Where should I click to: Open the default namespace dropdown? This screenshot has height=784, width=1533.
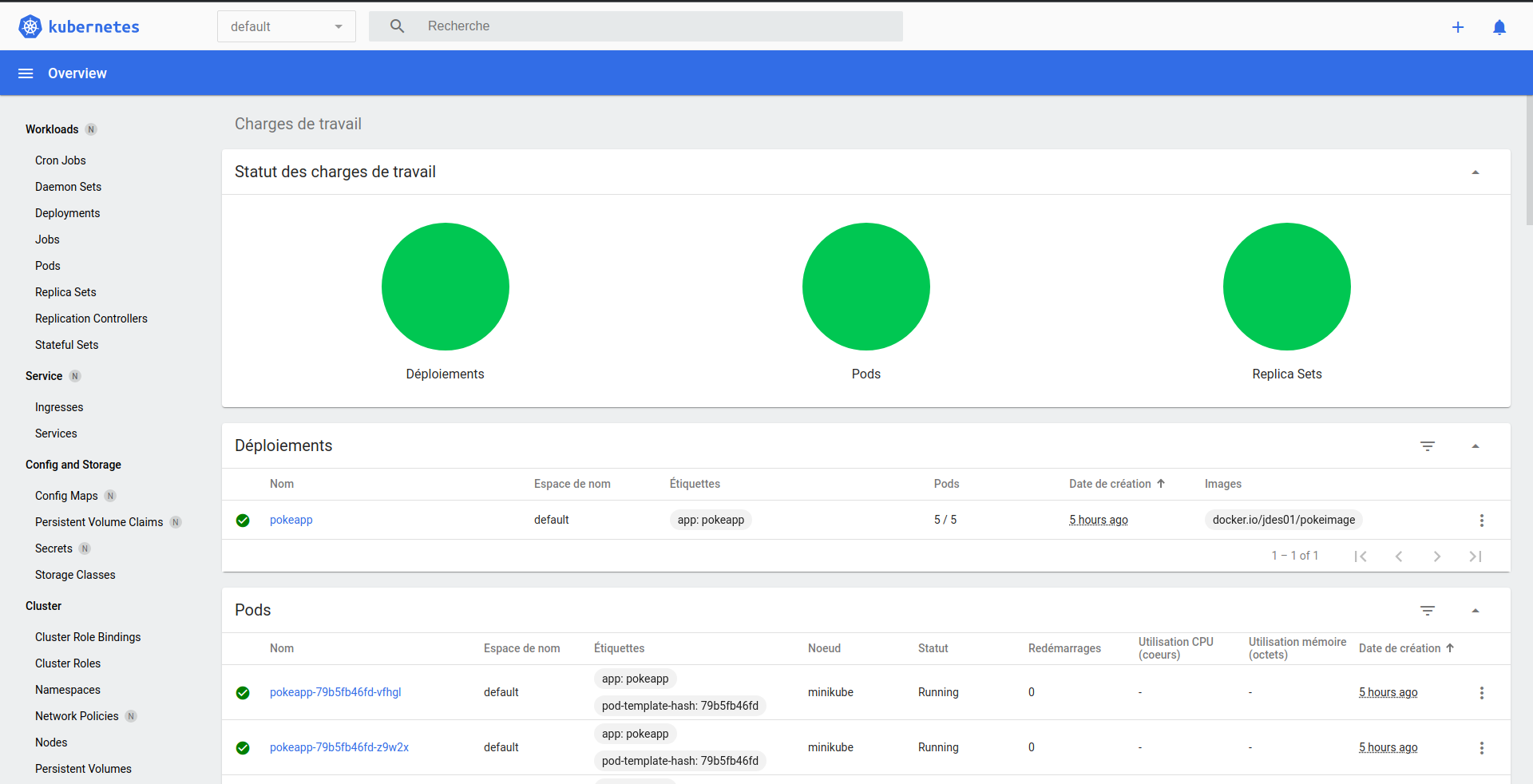coord(287,26)
